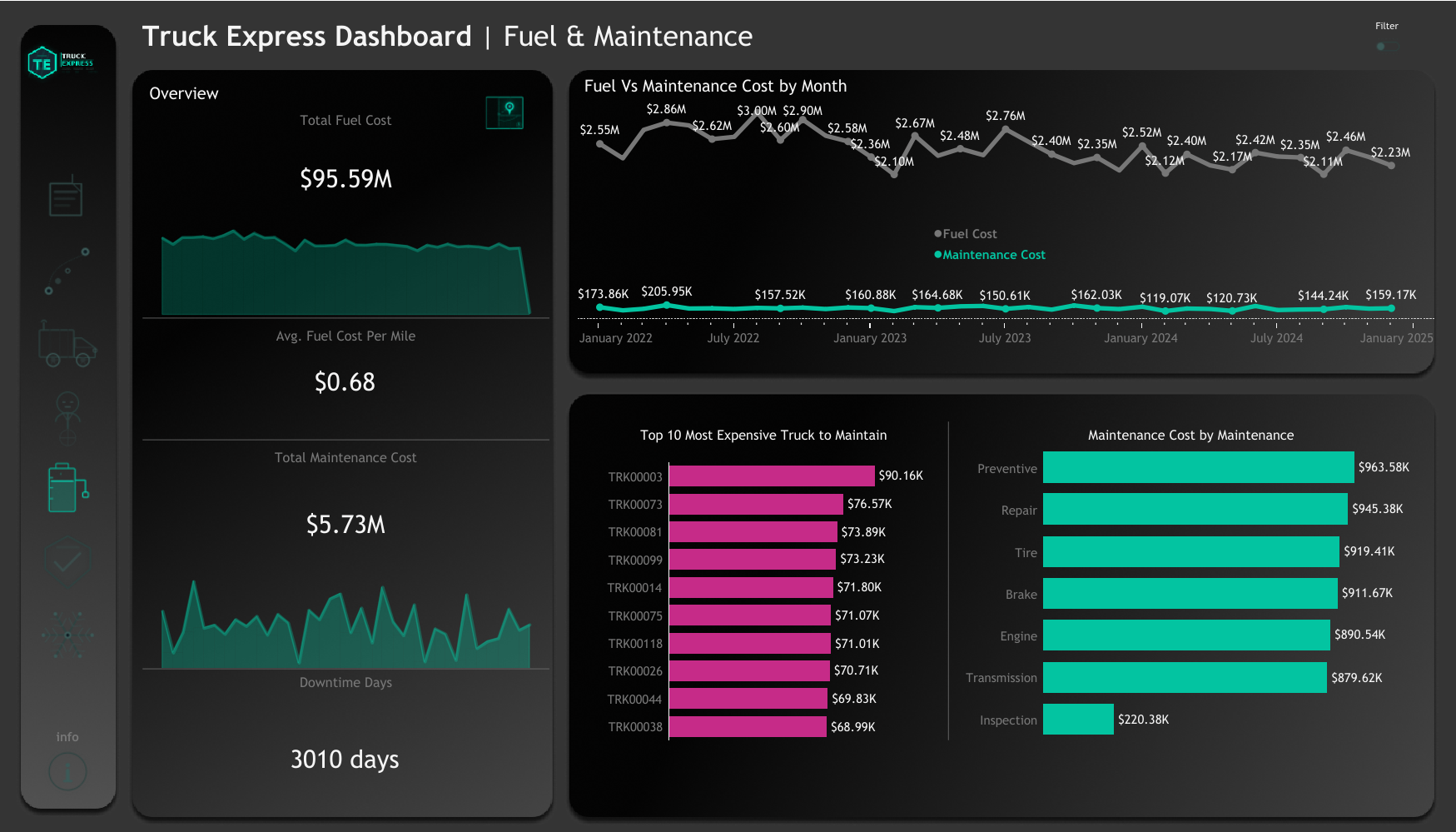The image size is (1456, 832).
Task: Select the Preventive maintenance bar
Action: 1199,467
